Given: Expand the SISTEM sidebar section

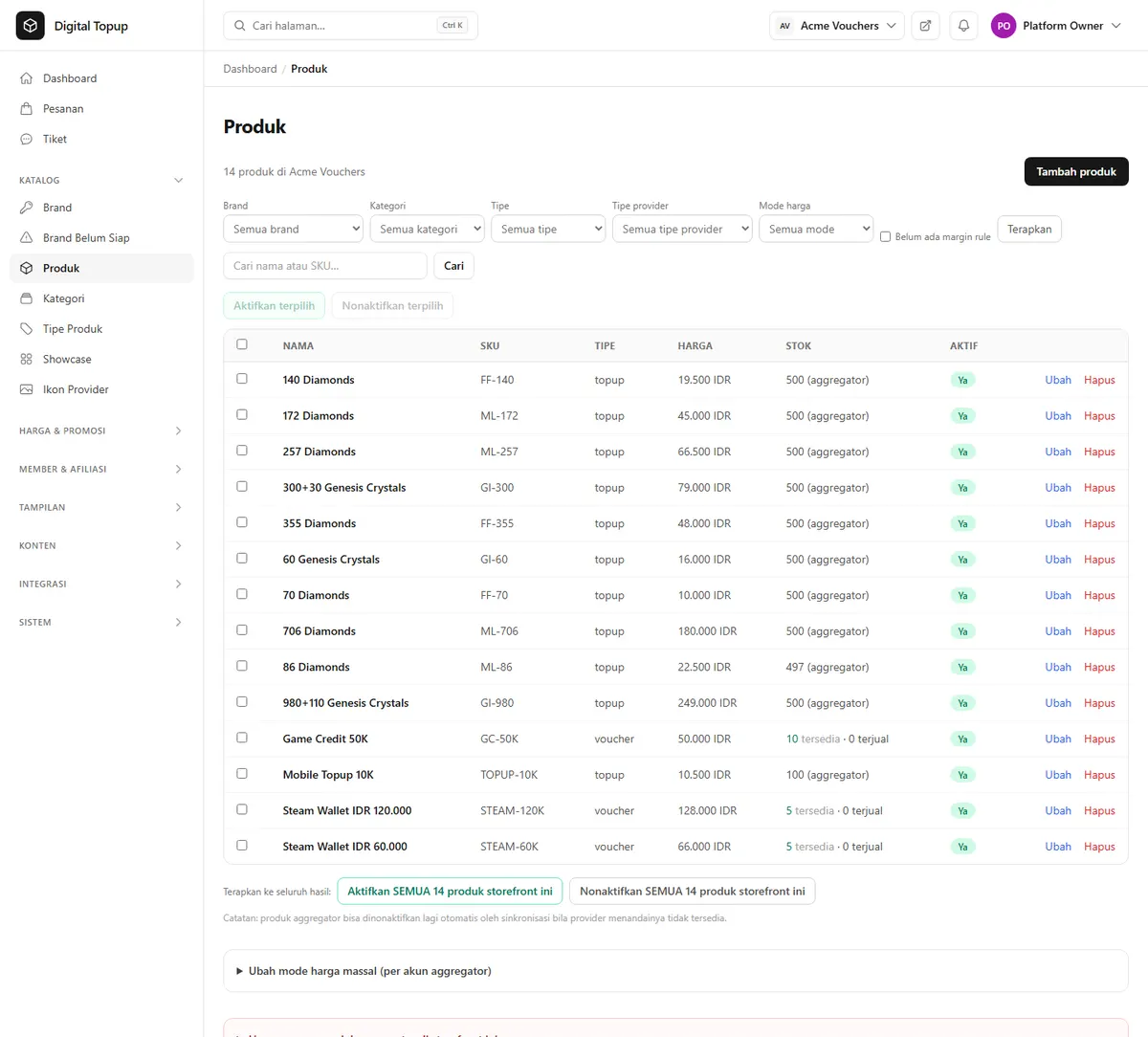Looking at the screenshot, I should pyautogui.click(x=101, y=622).
